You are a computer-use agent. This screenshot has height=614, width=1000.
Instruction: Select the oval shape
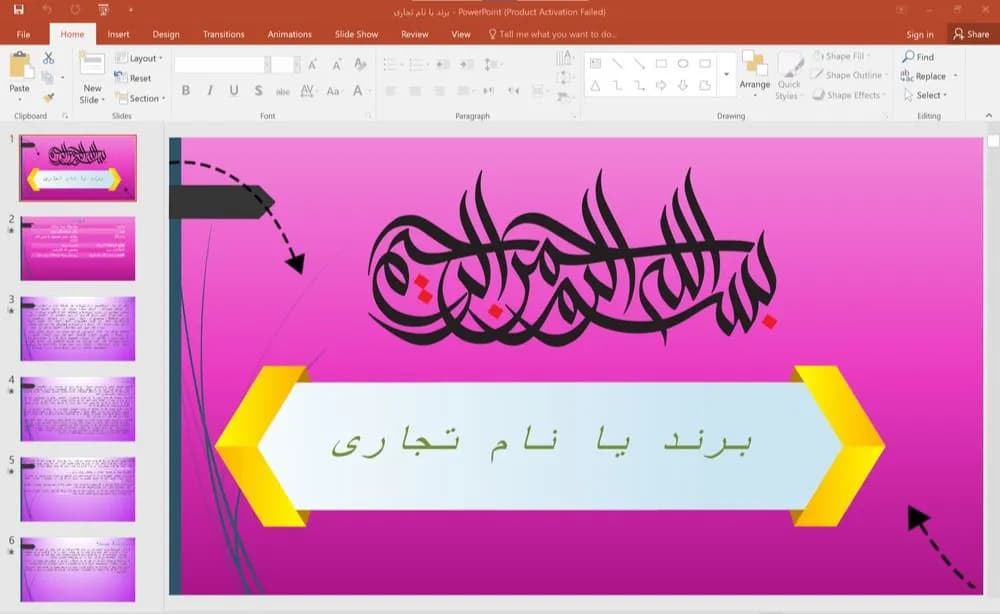pos(683,63)
